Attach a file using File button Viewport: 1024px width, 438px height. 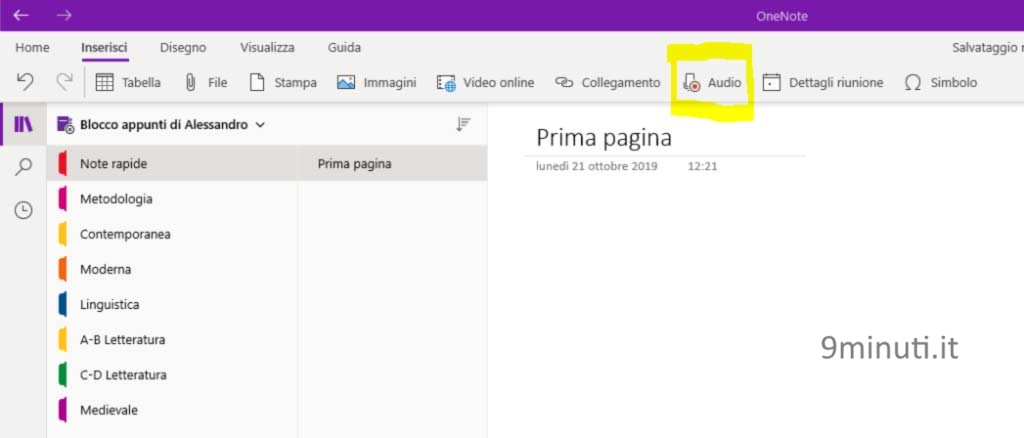tap(206, 83)
